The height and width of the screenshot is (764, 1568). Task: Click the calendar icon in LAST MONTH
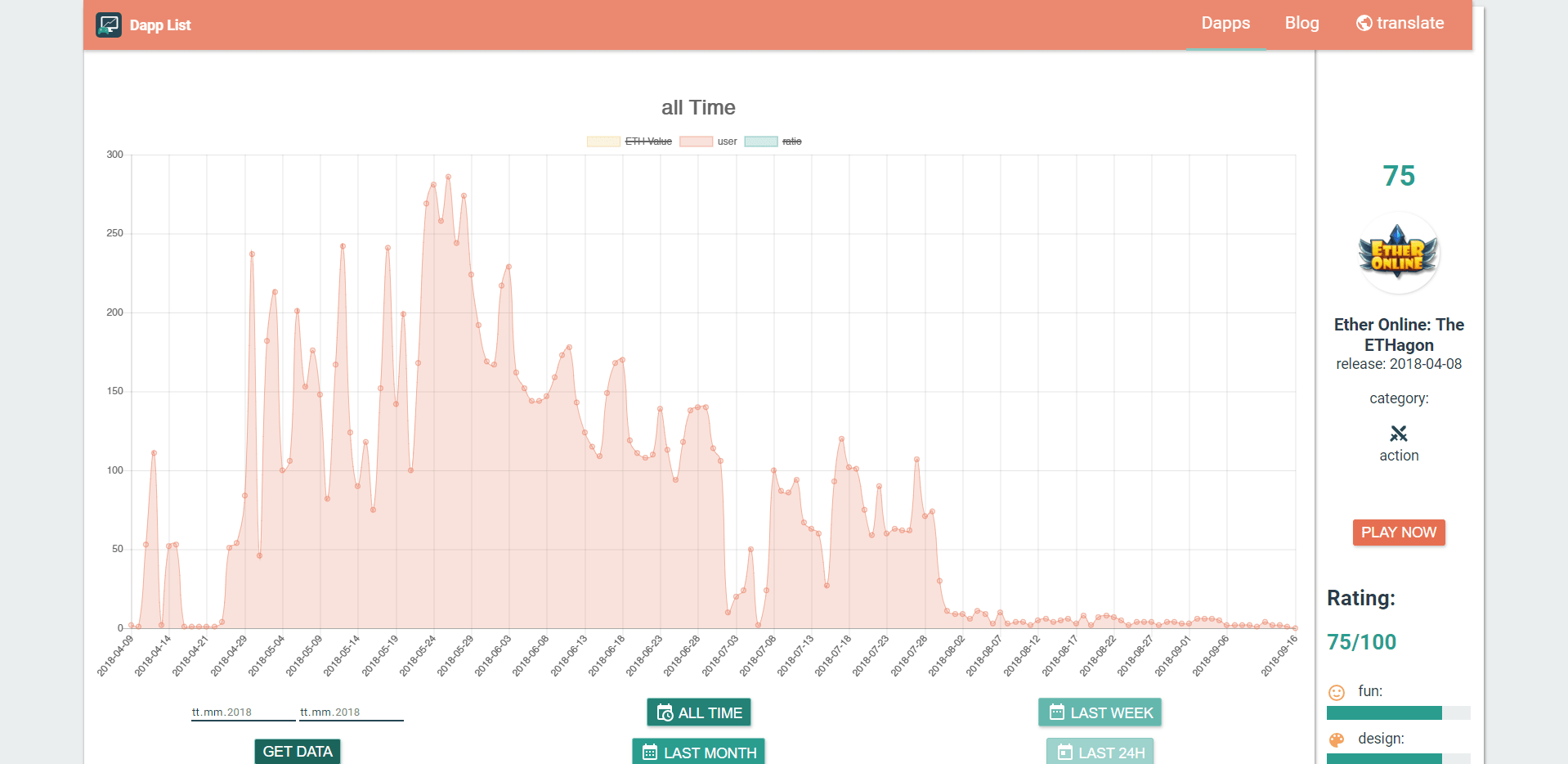click(650, 753)
